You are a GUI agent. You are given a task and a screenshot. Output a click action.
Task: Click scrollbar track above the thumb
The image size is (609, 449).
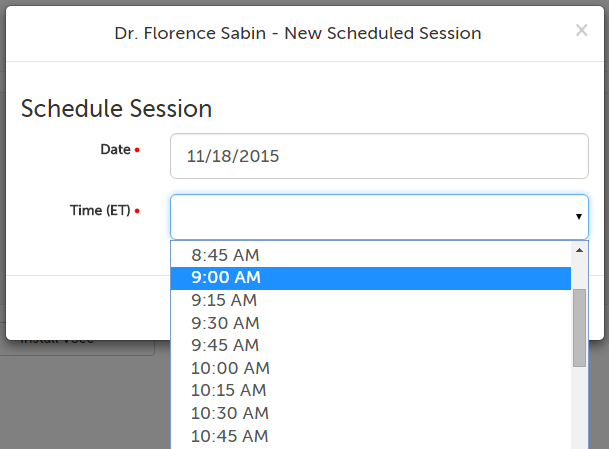(x=579, y=274)
